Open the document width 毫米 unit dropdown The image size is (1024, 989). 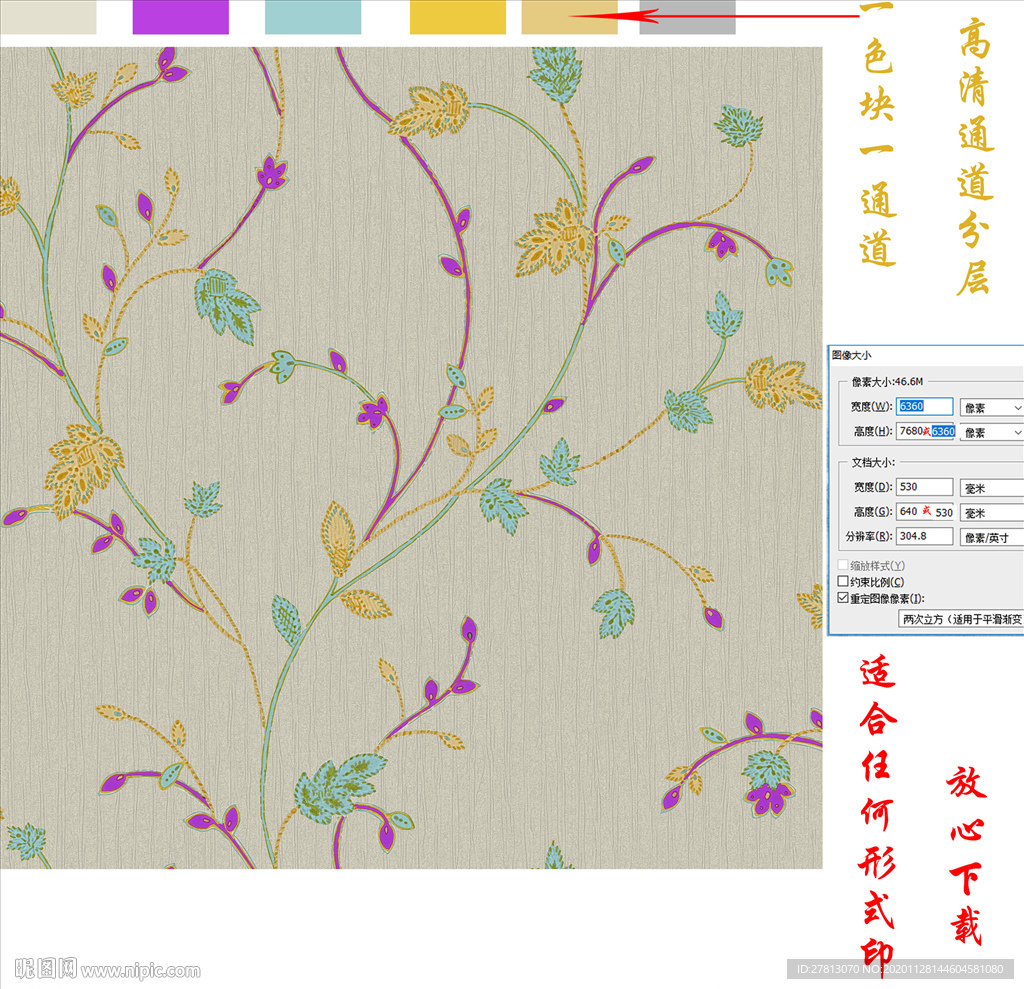tap(991, 488)
